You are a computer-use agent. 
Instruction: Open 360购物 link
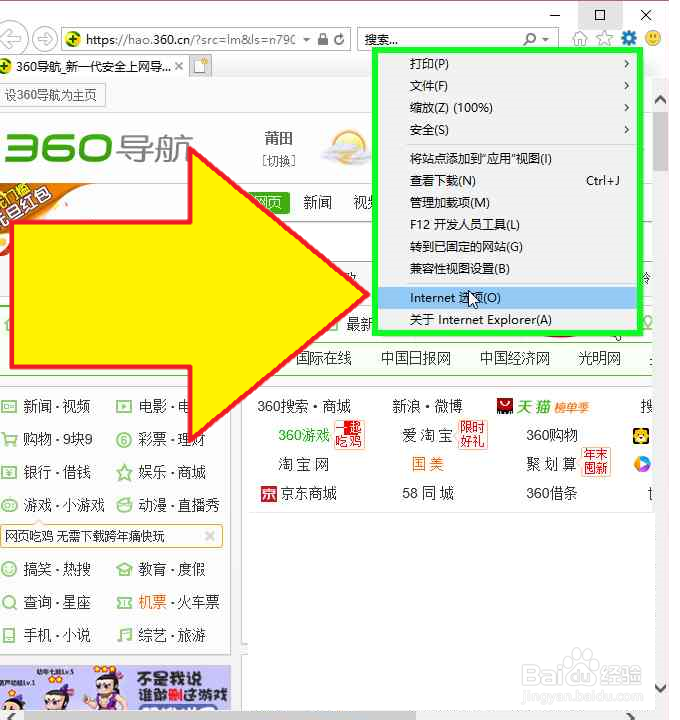pyautogui.click(x=551, y=435)
